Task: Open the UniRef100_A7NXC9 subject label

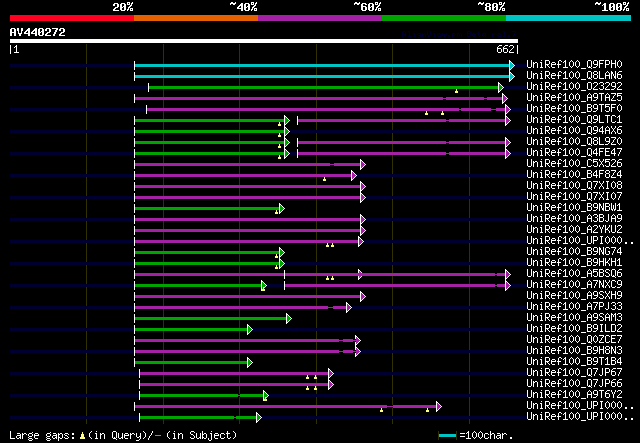Action: tap(574, 285)
